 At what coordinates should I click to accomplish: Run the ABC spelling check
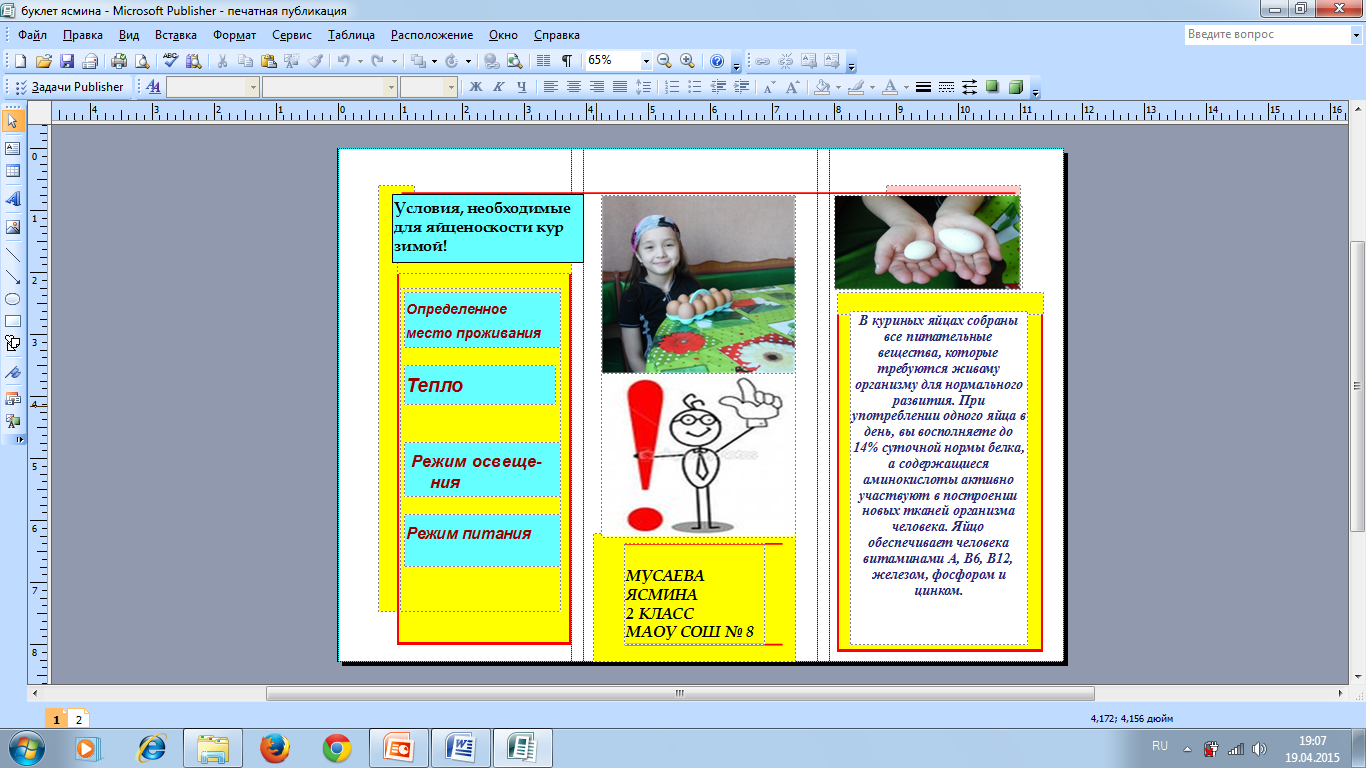(x=171, y=61)
